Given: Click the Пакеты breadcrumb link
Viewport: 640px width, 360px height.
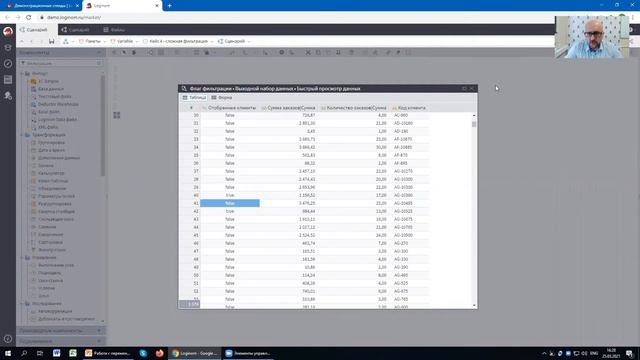Looking at the screenshot, I should coord(93,42).
